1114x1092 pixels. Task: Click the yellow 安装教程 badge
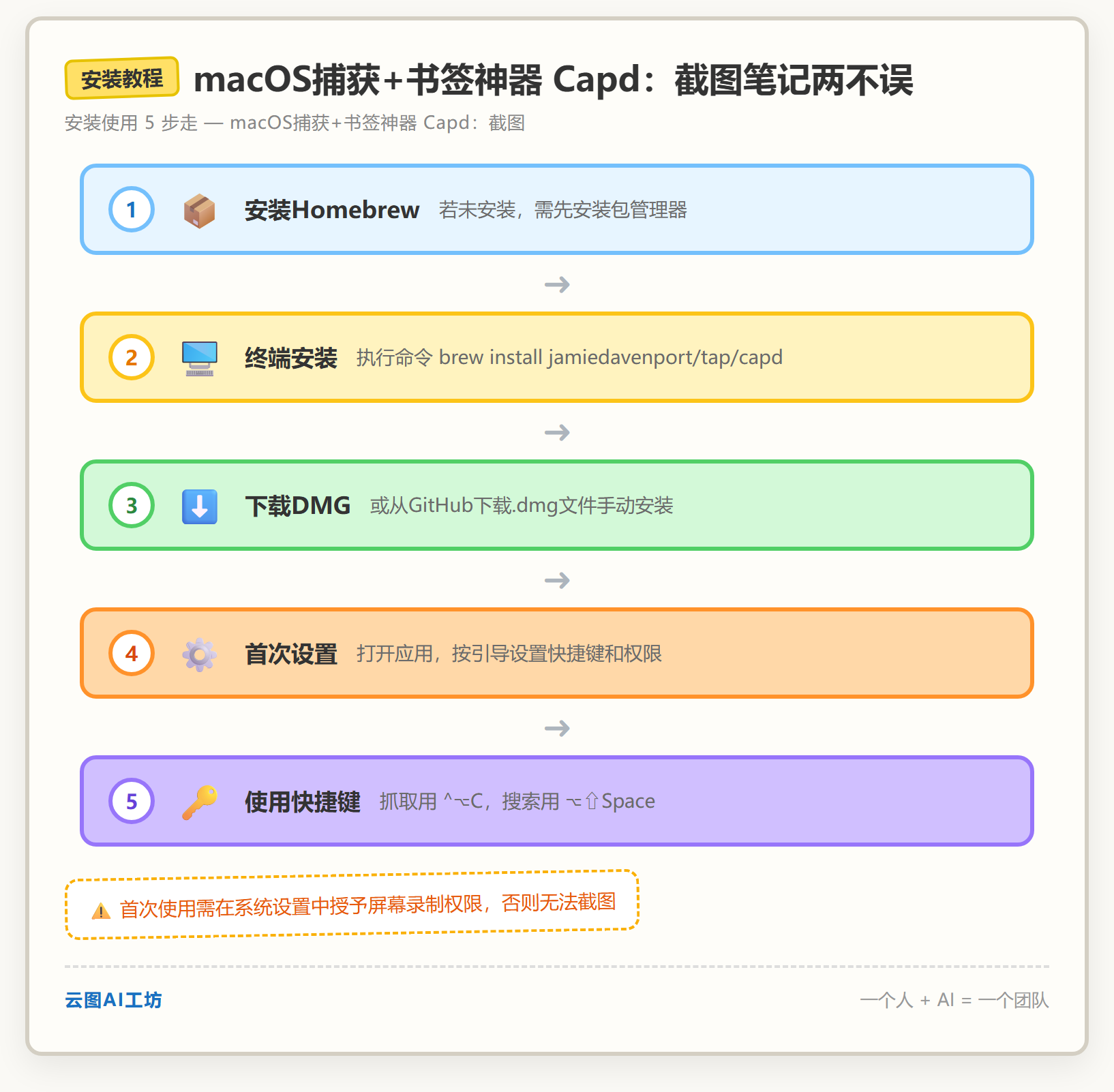click(122, 78)
